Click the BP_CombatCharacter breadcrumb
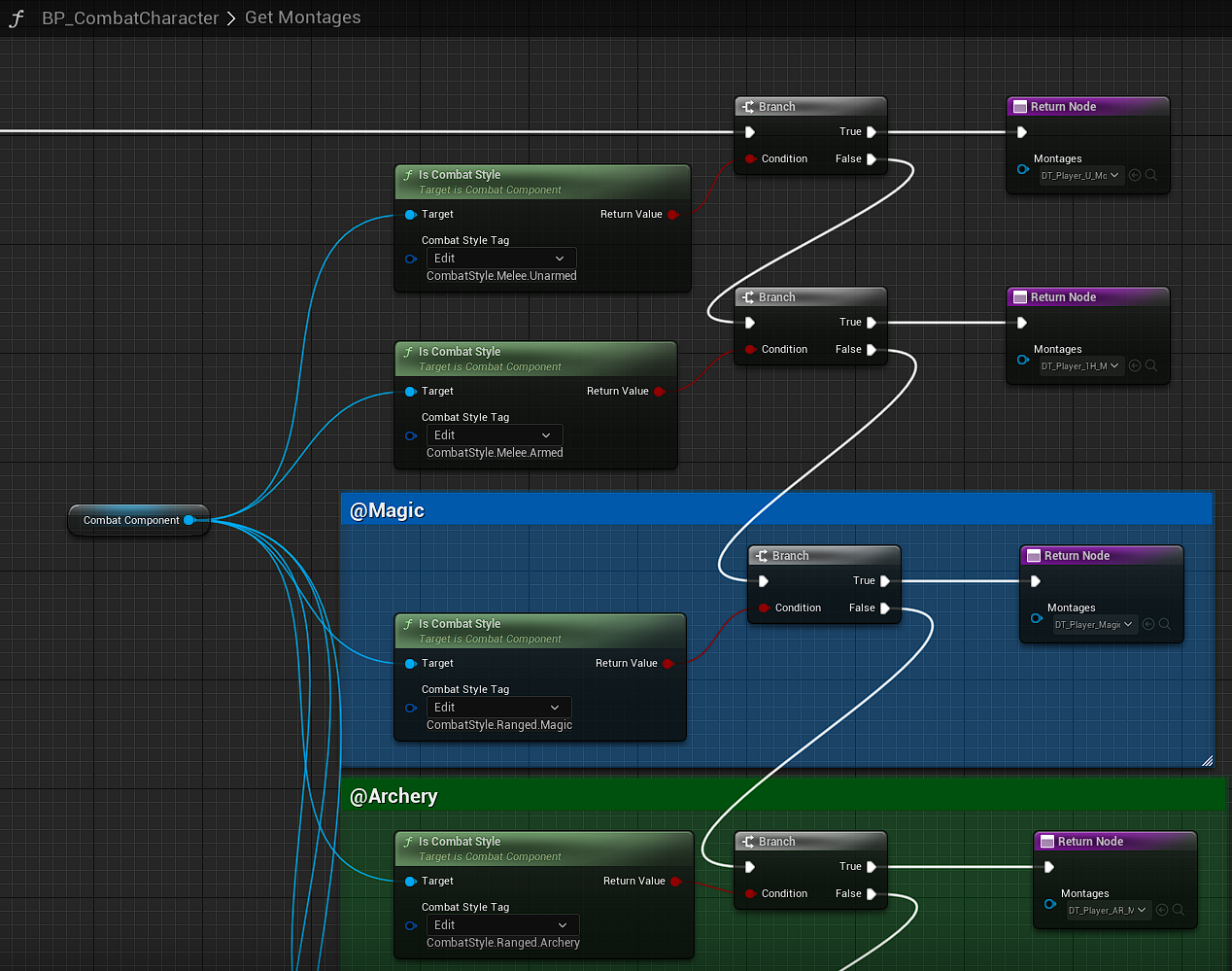 tap(130, 18)
